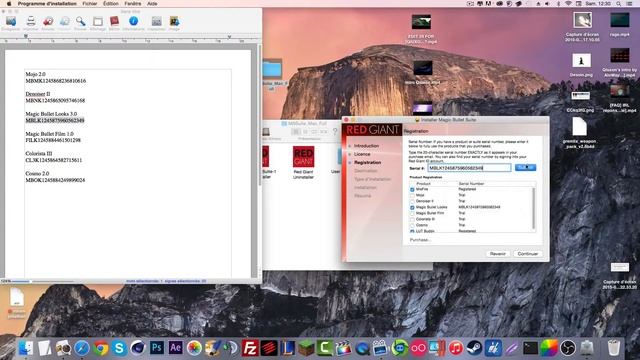Open the Photos app in the Dock
Image resolution: width=640 pixels, height=360 pixels.
[x=194, y=348]
